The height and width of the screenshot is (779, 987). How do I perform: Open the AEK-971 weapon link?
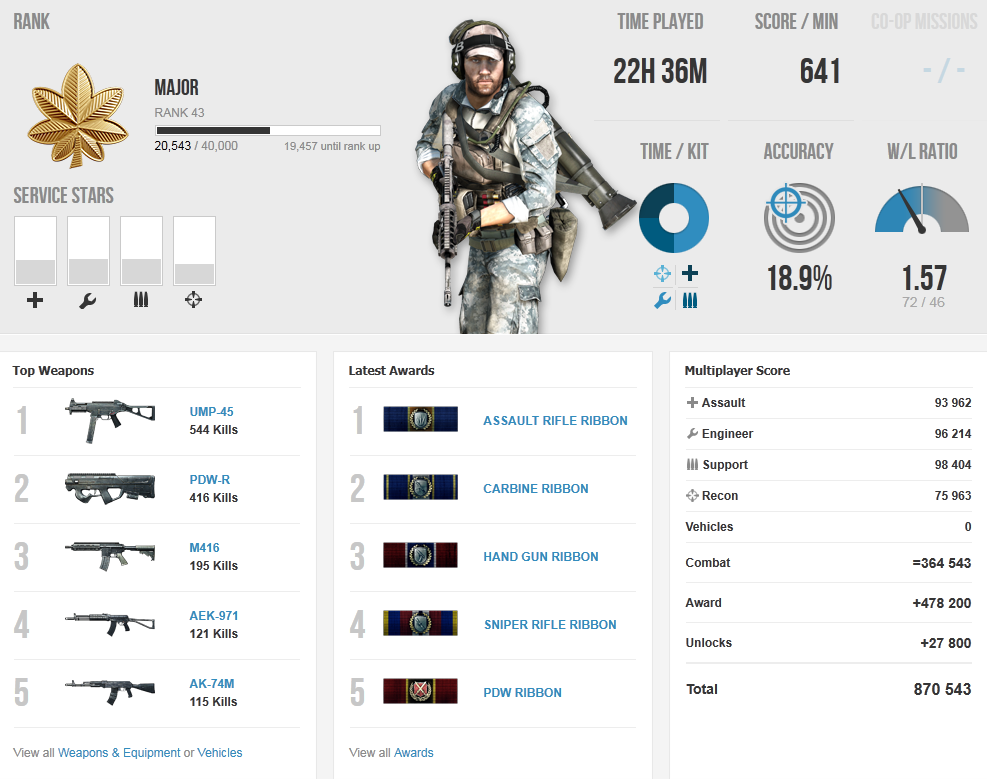point(214,615)
